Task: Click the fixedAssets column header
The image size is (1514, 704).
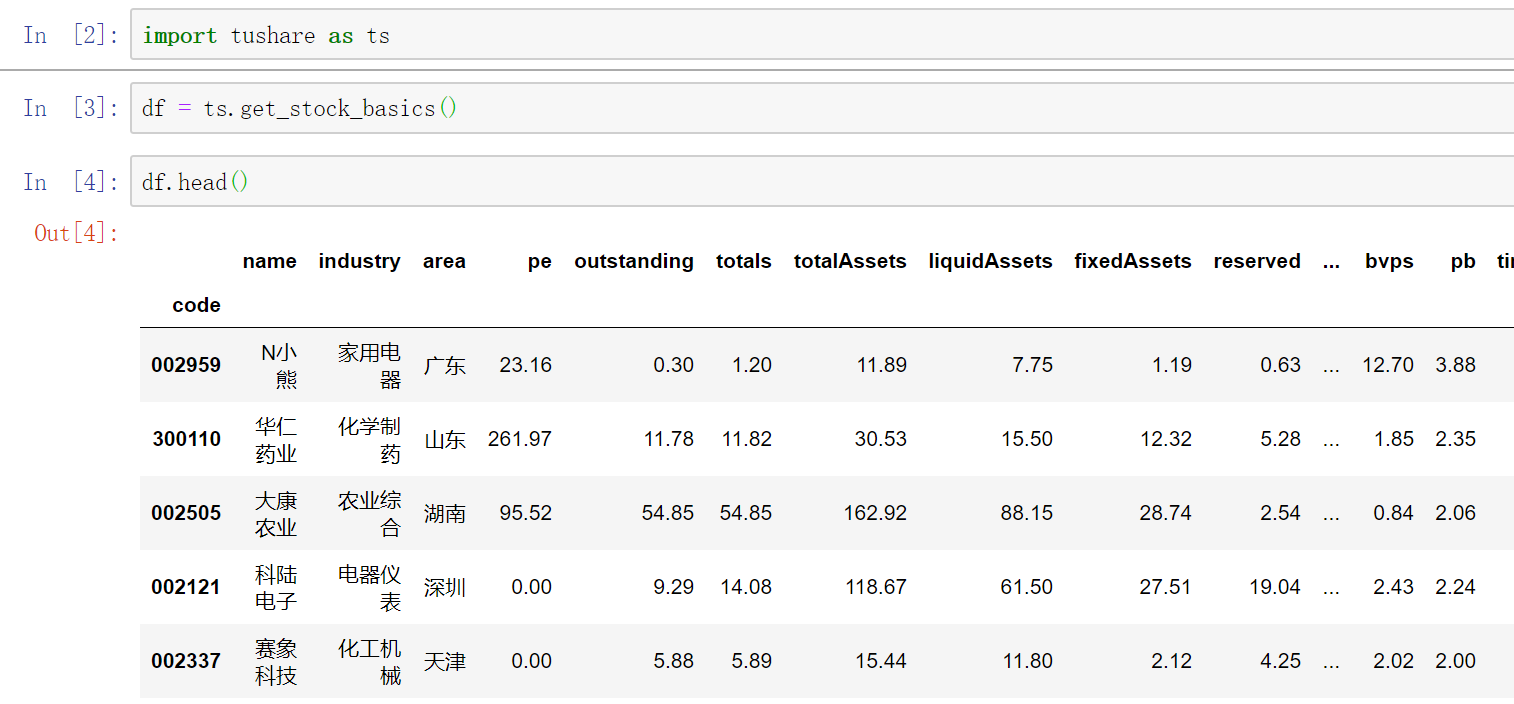Action: (x=1133, y=261)
